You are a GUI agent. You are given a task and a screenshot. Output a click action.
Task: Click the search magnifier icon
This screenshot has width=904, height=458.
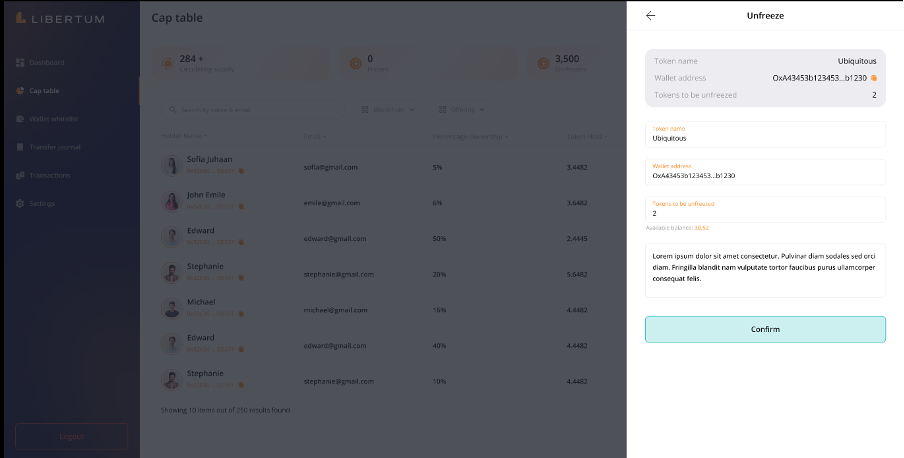tap(172, 110)
